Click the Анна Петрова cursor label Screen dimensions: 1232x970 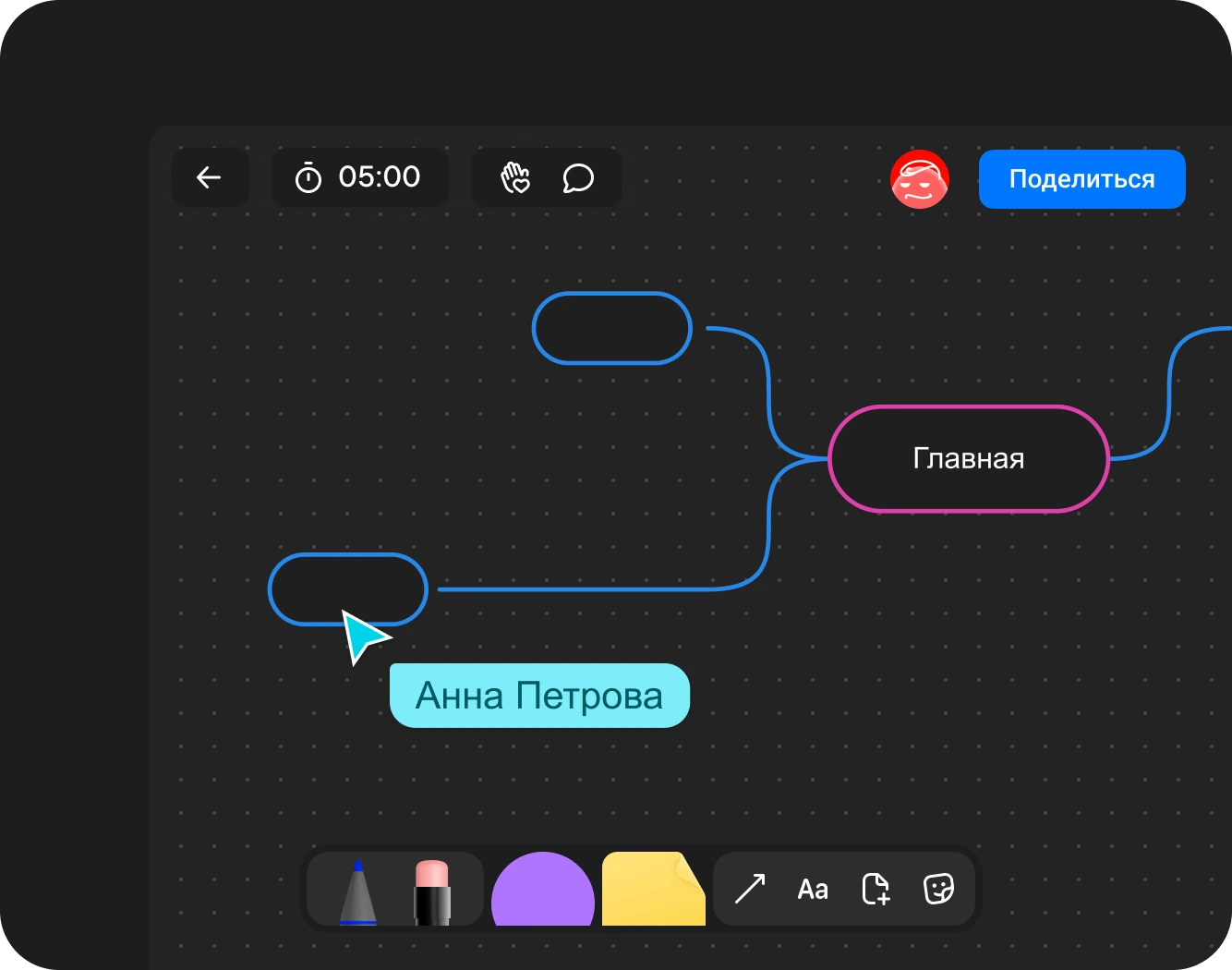coord(539,696)
